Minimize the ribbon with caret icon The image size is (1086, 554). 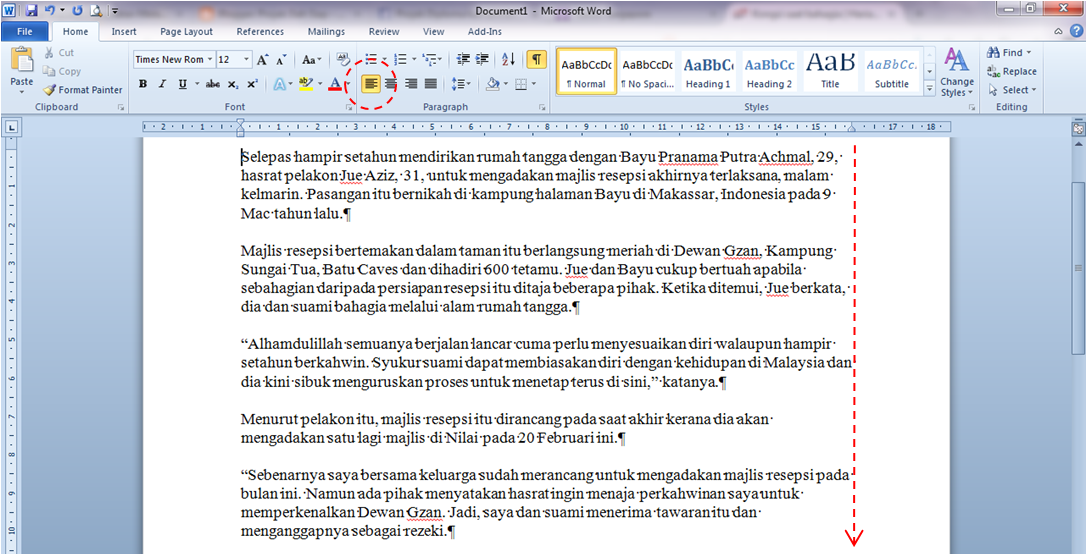(x=1058, y=31)
